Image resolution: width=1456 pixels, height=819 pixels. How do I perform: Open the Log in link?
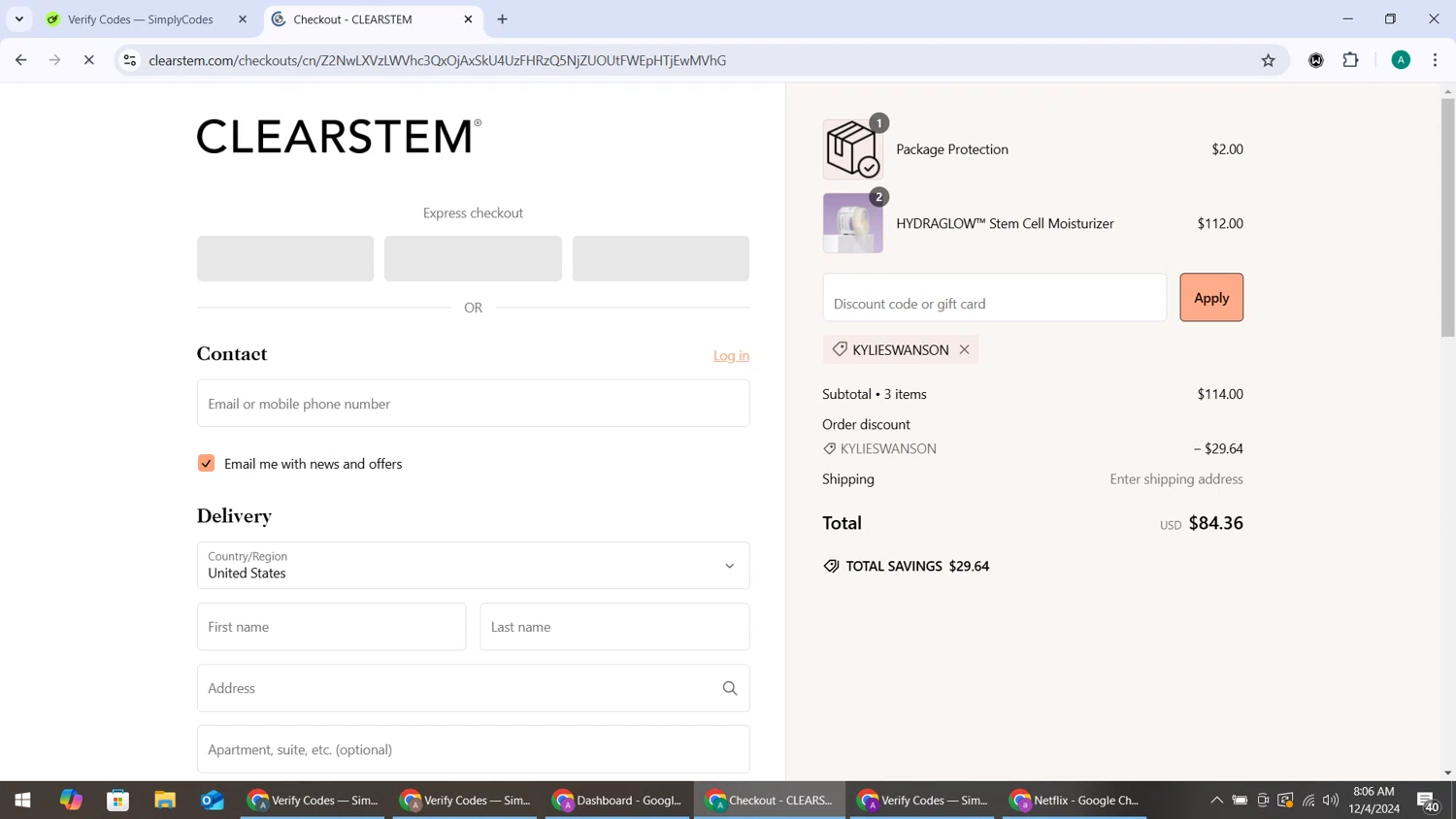[x=731, y=355]
